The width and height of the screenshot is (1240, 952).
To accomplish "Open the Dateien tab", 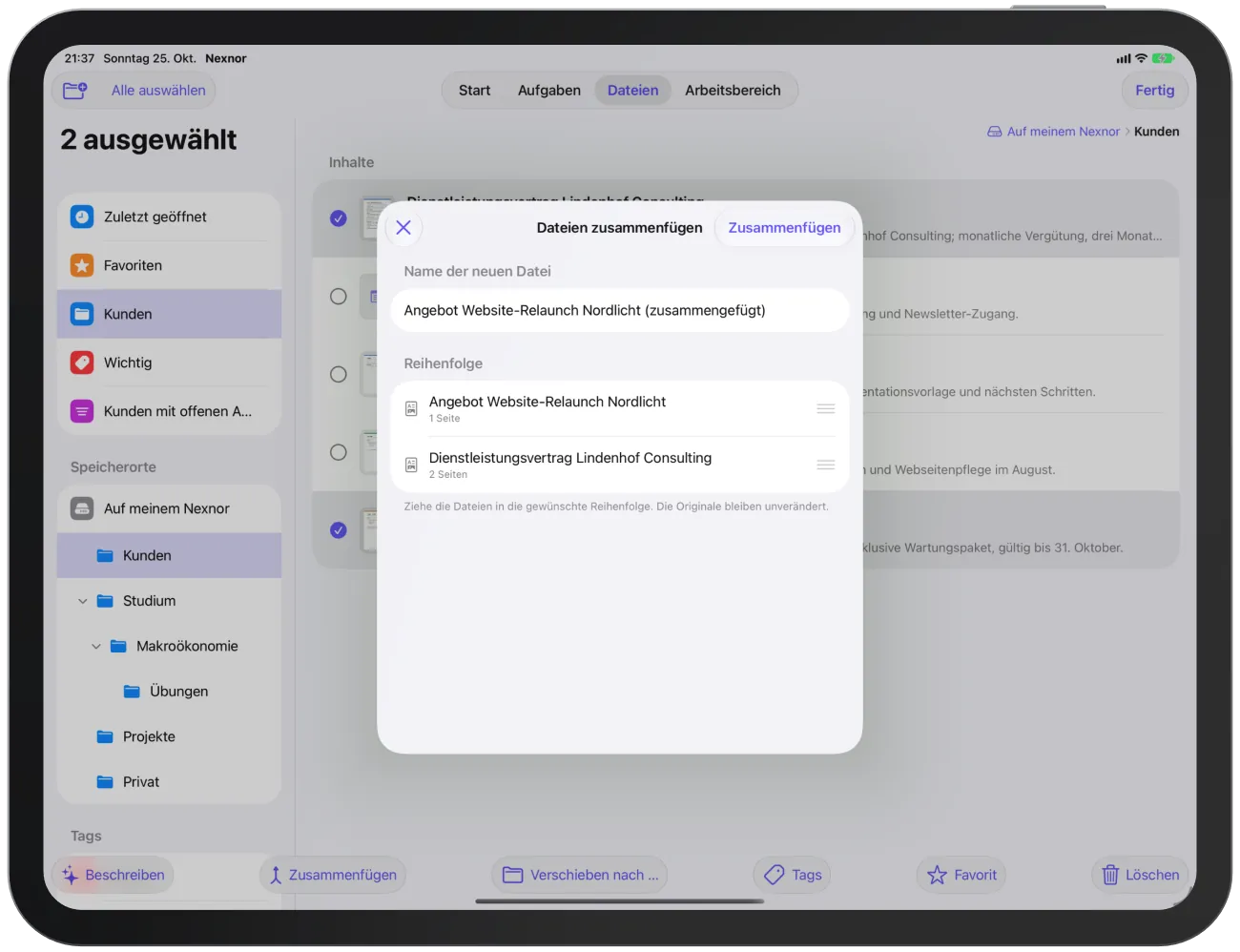I will [x=633, y=91].
